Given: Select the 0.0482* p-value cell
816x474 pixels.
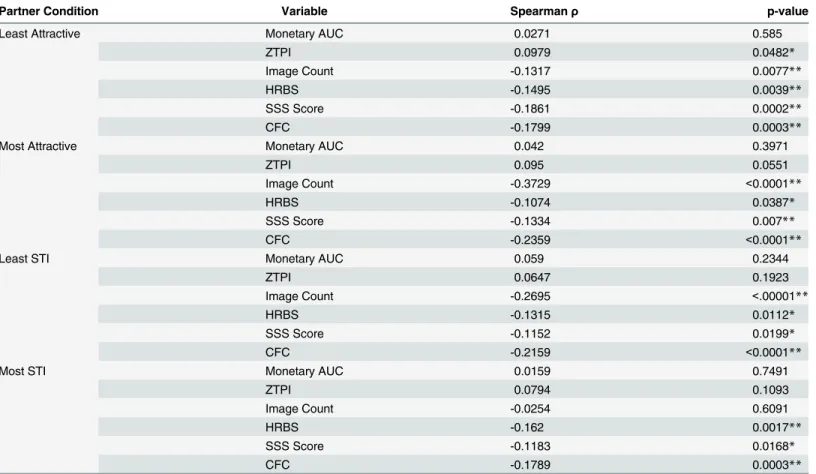Looking at the screenshot, I should (x=773, y=53).
